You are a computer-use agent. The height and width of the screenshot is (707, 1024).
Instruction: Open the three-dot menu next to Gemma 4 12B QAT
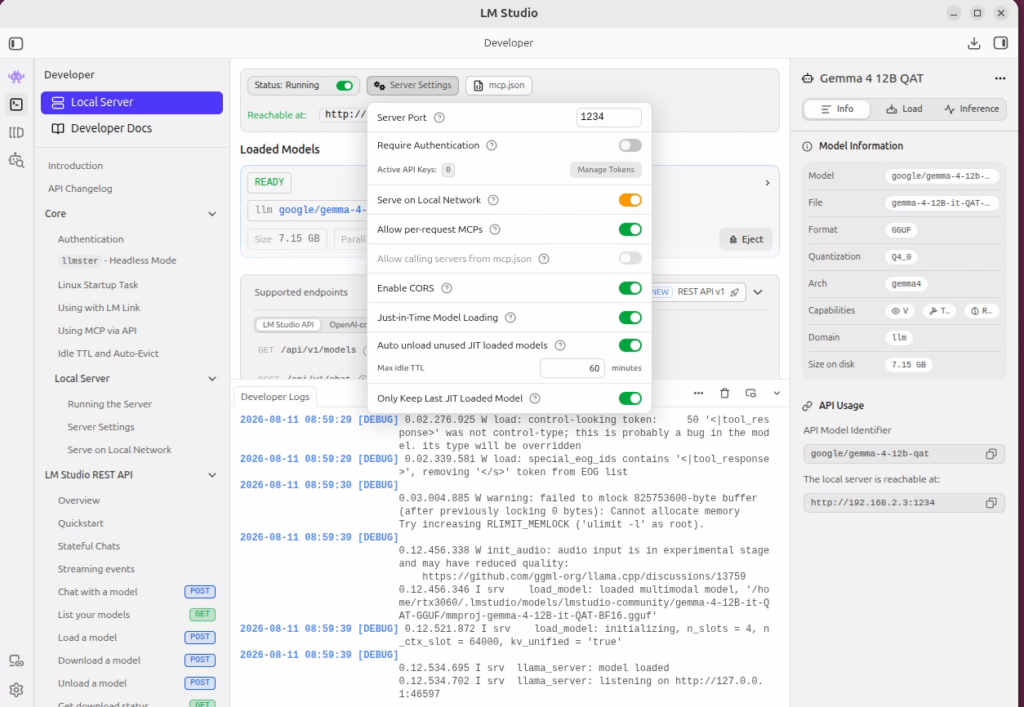[1000, 78]
